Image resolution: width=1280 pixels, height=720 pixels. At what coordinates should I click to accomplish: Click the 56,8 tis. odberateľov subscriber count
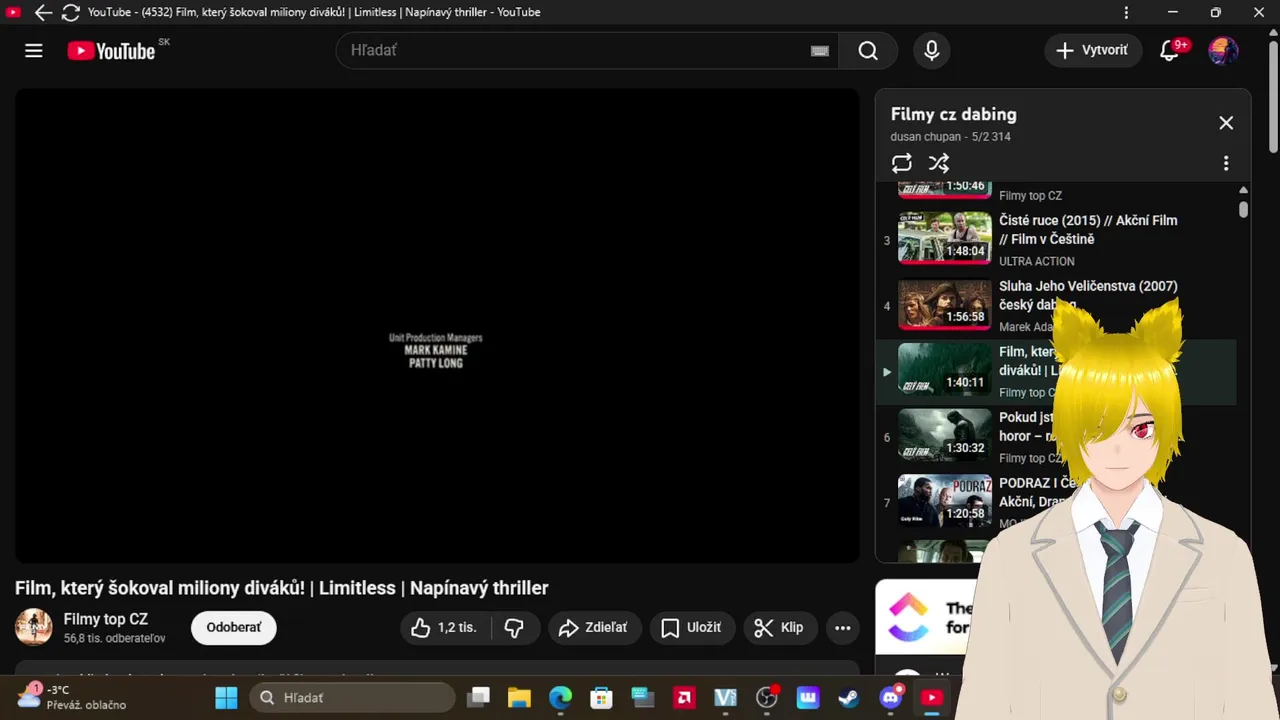point(115,638)
